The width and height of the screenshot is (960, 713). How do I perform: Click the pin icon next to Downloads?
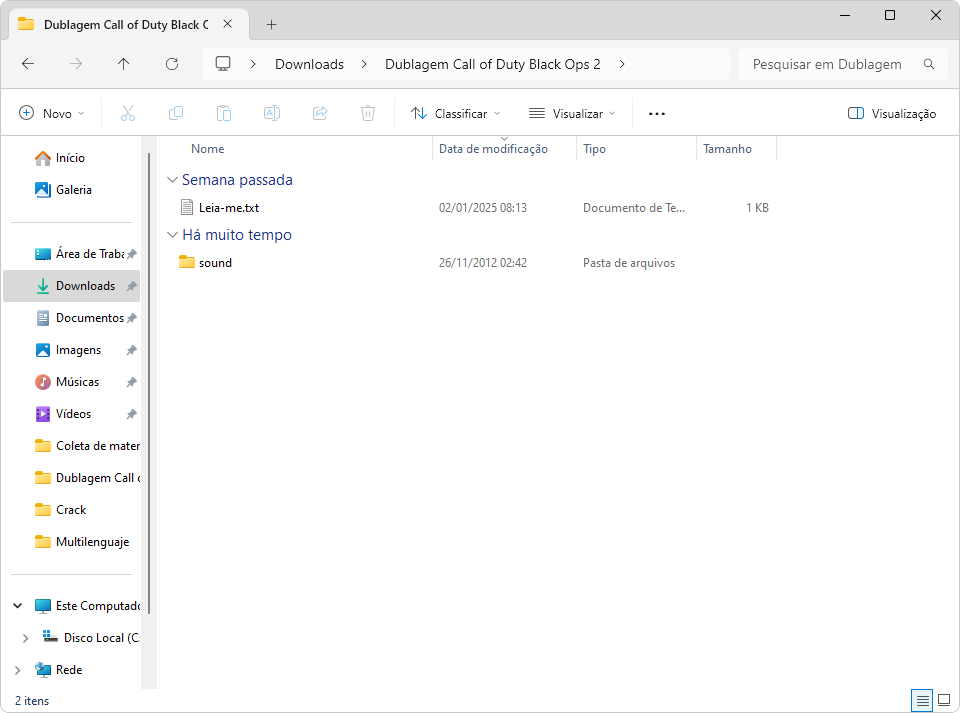[131, 286]
